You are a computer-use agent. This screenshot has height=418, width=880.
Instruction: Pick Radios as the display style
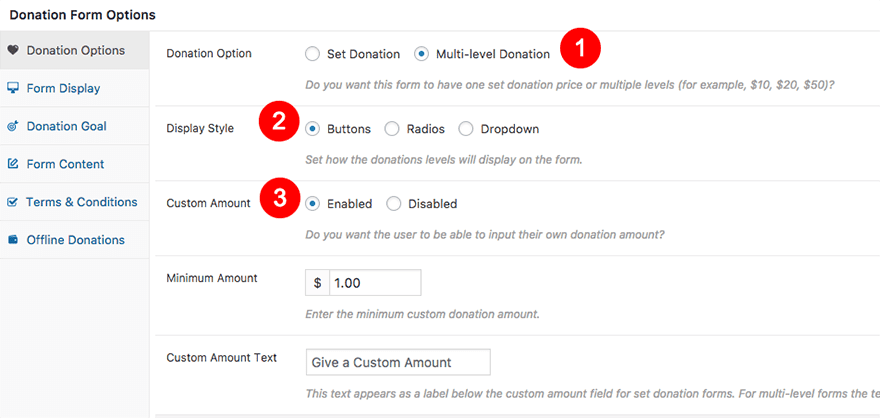(x=392, y=129)
